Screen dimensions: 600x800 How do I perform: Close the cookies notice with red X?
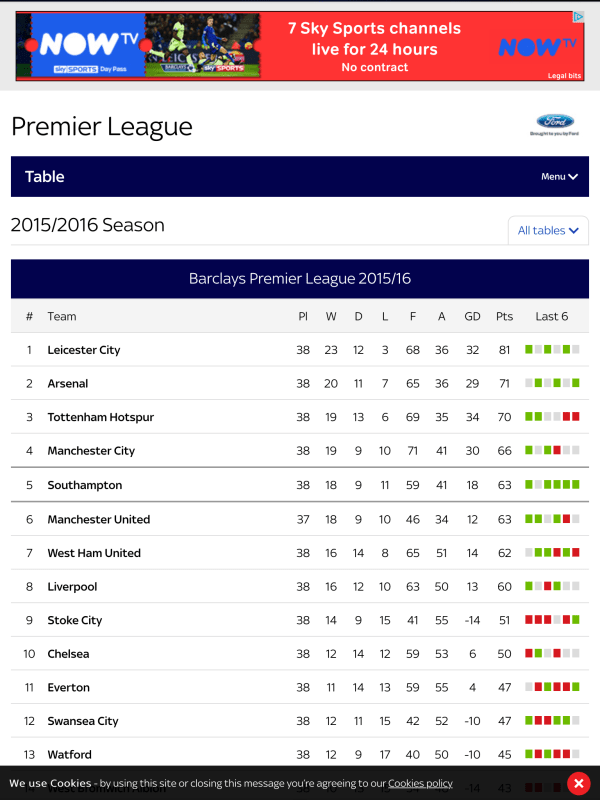pyautogui.click(x=577, y=783)
